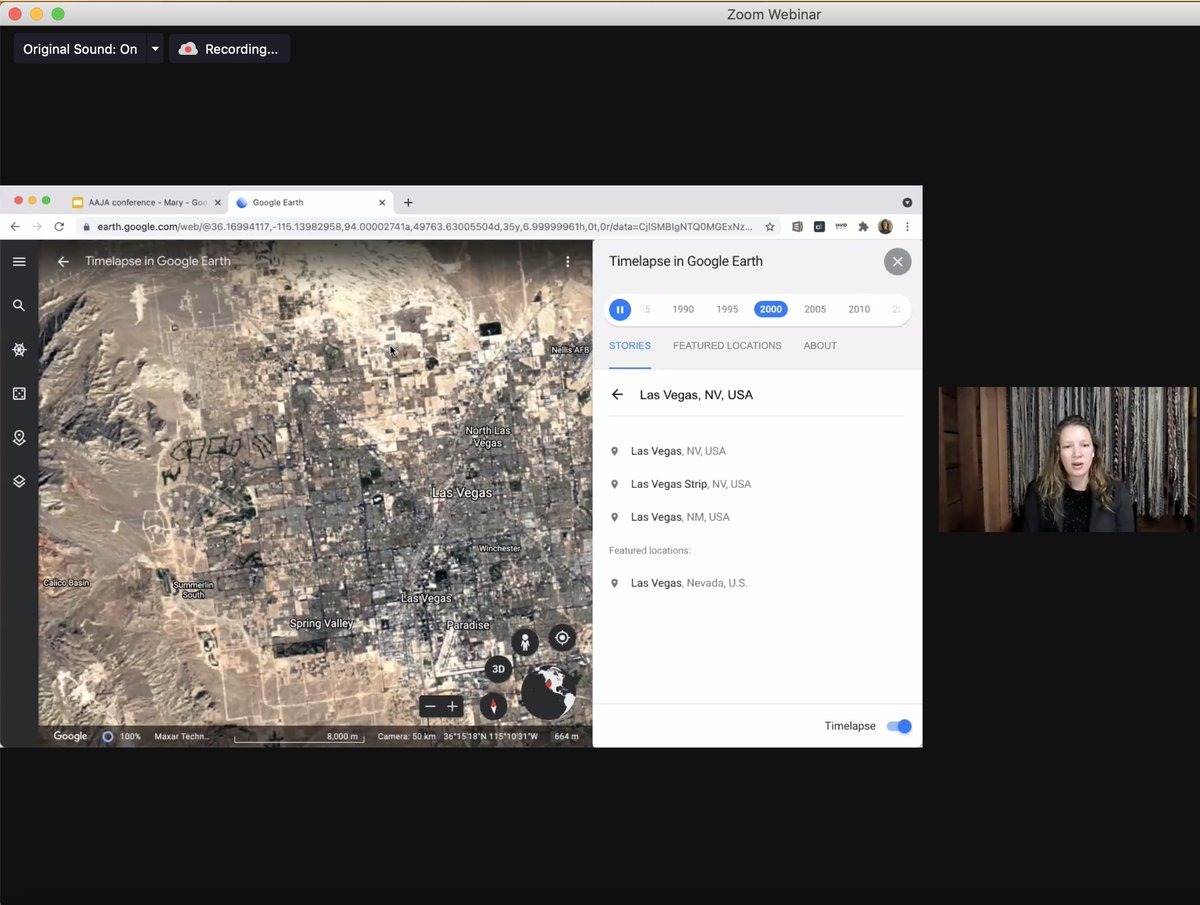Click the I'm Feeling Lucky dice icon
Viewport: 1200px width, 905px height.
click(19, 394)
